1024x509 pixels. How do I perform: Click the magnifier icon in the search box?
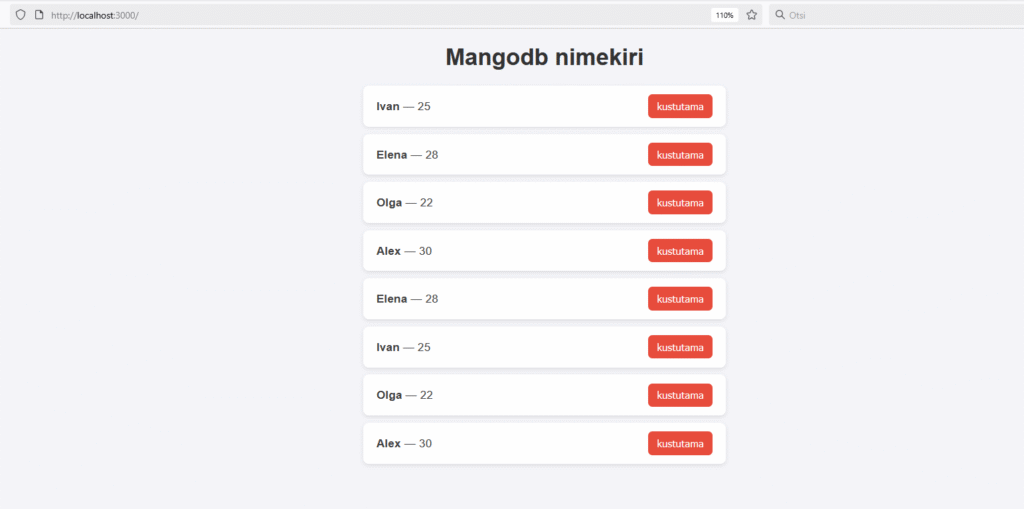(780, 15)
